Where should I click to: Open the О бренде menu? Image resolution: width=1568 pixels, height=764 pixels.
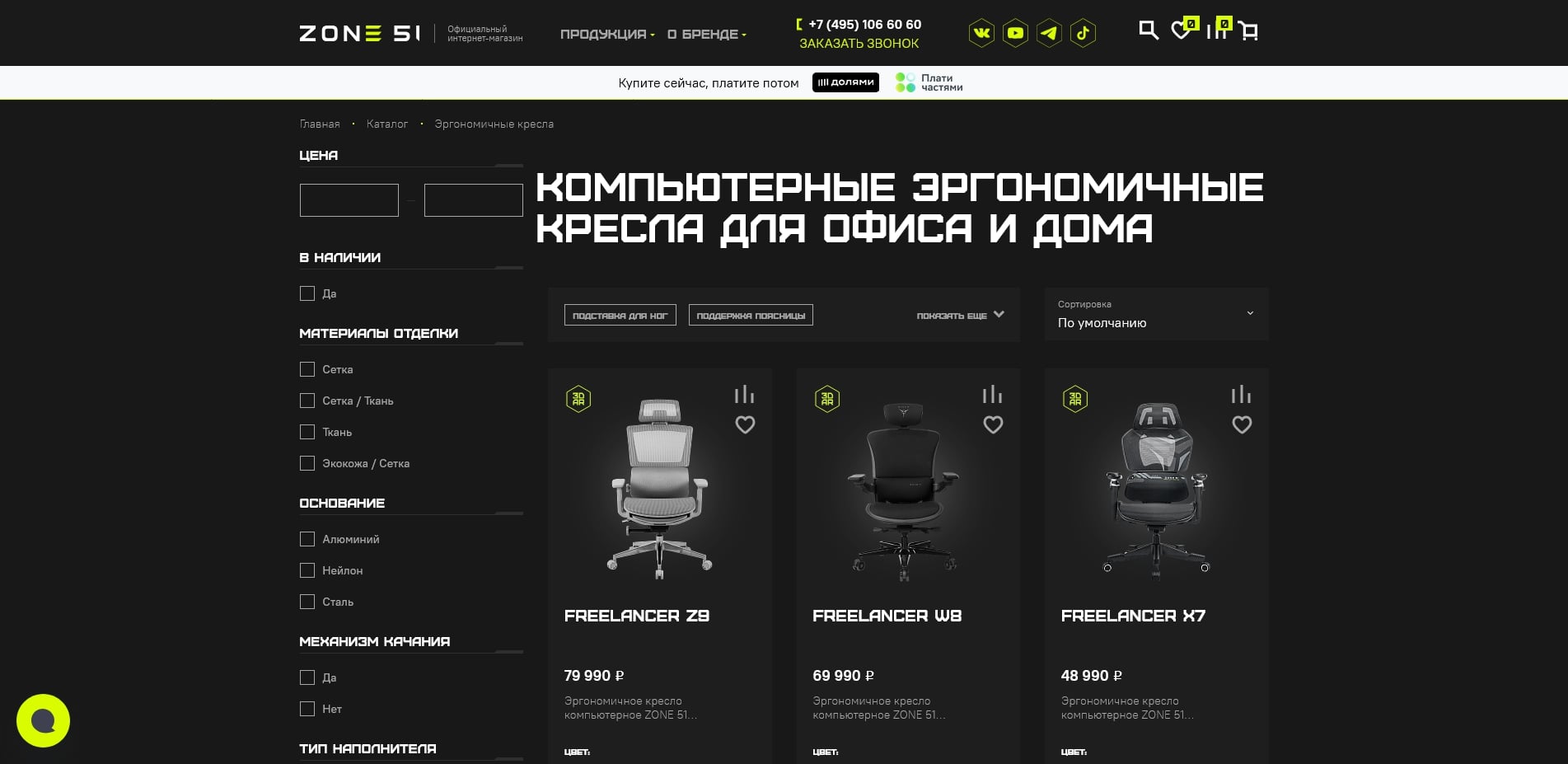click(x=706, y=35)
